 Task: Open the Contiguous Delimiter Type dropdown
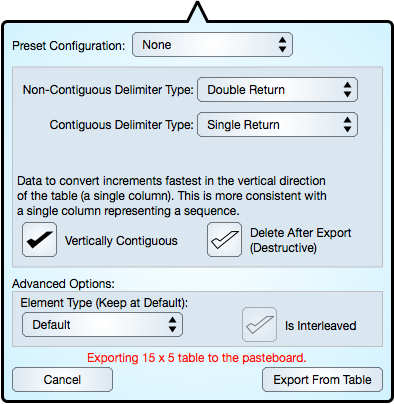tap(277, 125)
